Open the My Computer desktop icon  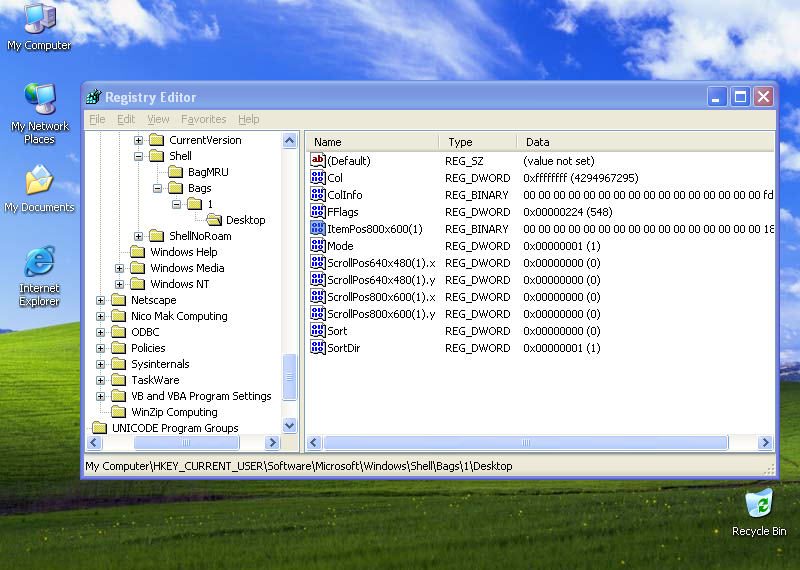click(x=39, y=27)
